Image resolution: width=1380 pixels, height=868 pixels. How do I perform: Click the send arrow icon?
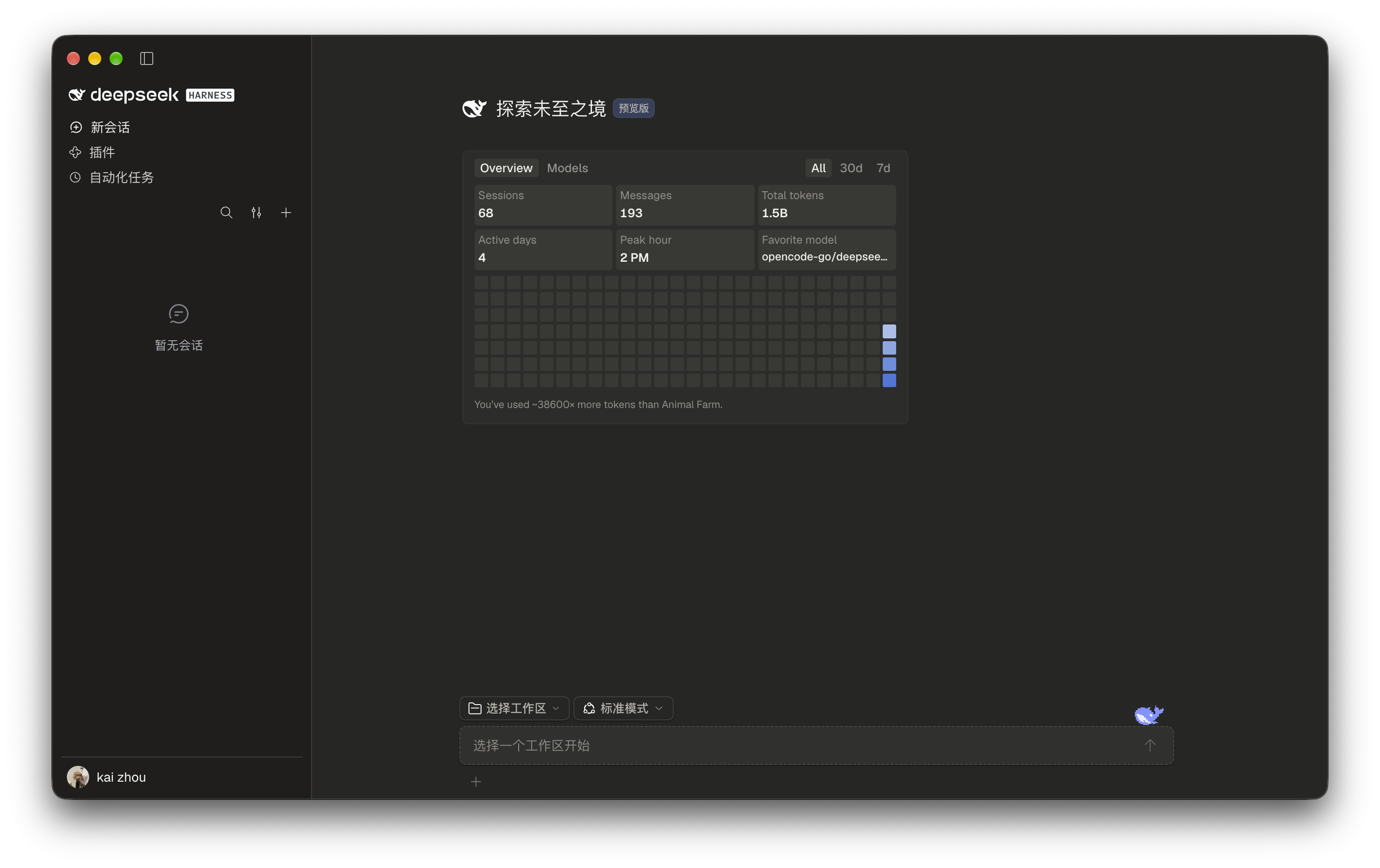tap(1150, 745)
